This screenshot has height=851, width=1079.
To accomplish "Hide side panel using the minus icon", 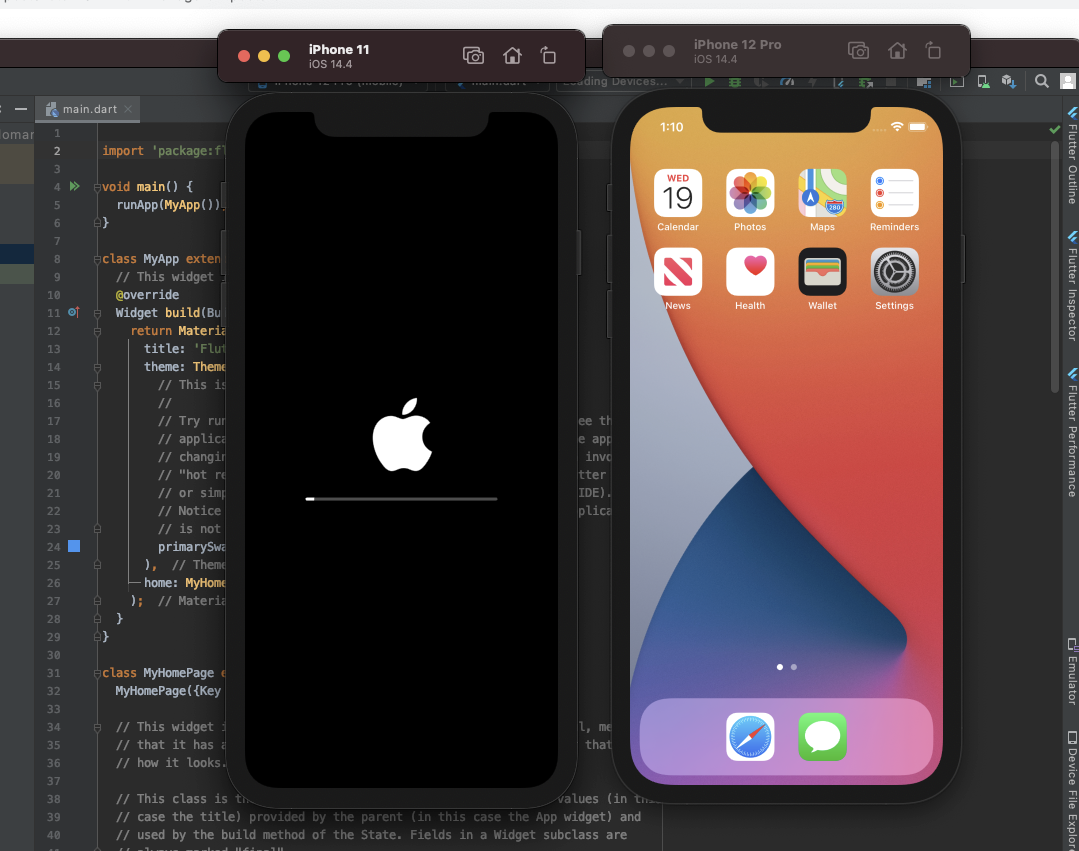I will [x=21, y=109].
